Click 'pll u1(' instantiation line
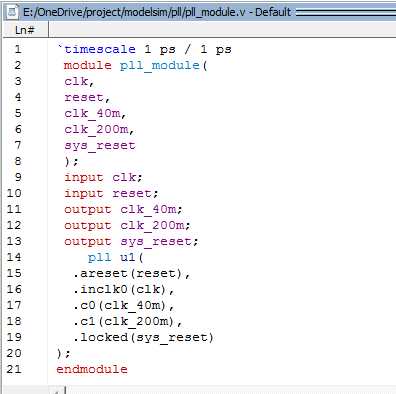 click(x=116, y=257)
